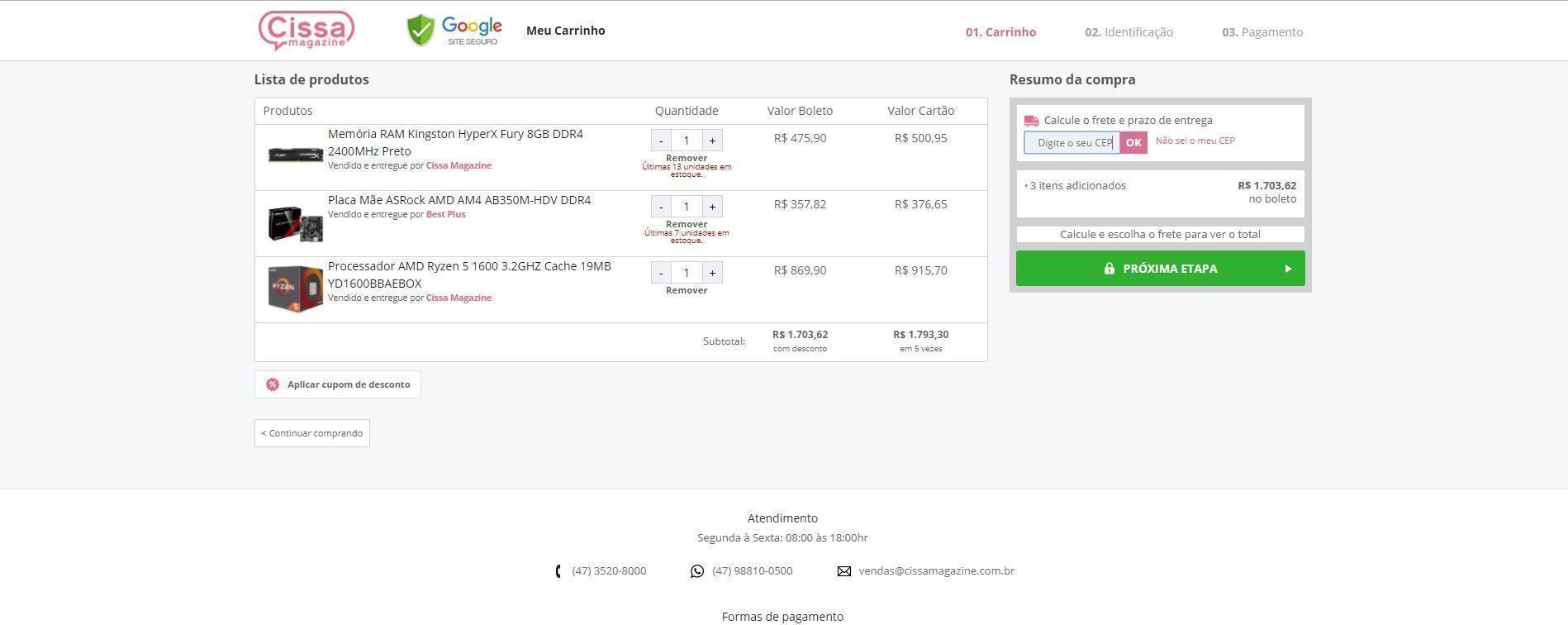
Task: Click the '3 itens adicionados' summary text
Action: click(x=1077, y=186)
